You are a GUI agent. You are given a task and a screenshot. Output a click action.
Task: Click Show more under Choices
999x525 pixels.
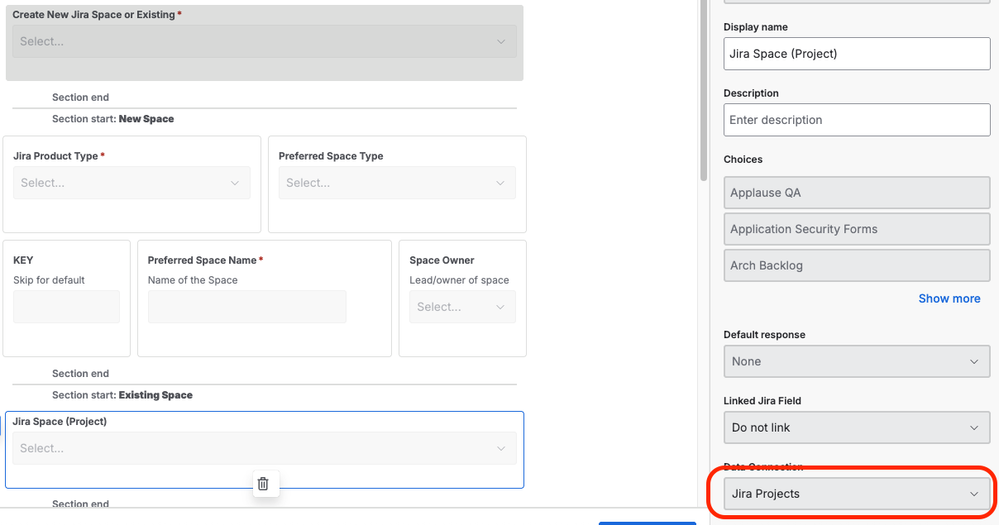[x=949, y=299]
